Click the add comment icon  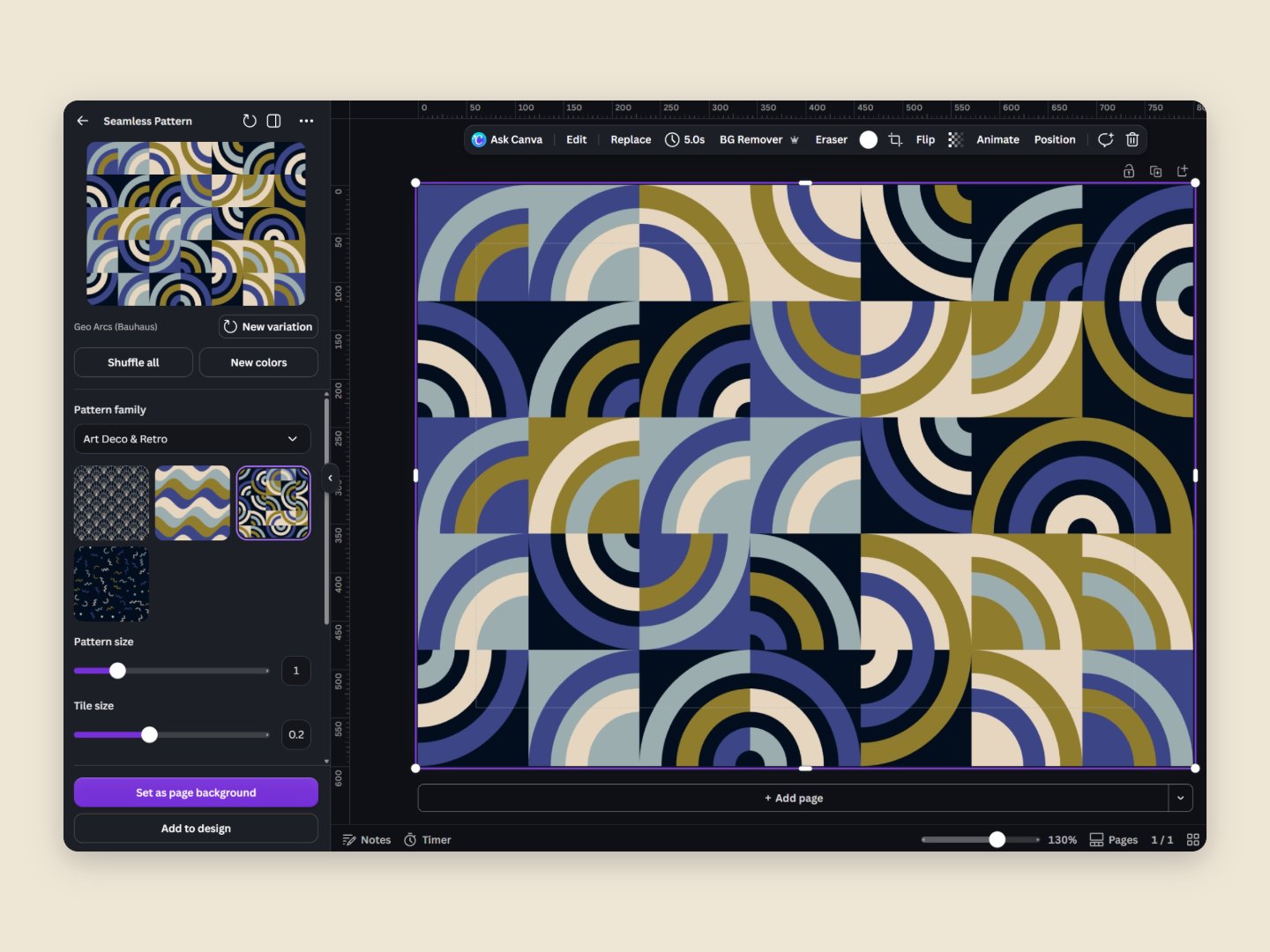click(1106, 139)
